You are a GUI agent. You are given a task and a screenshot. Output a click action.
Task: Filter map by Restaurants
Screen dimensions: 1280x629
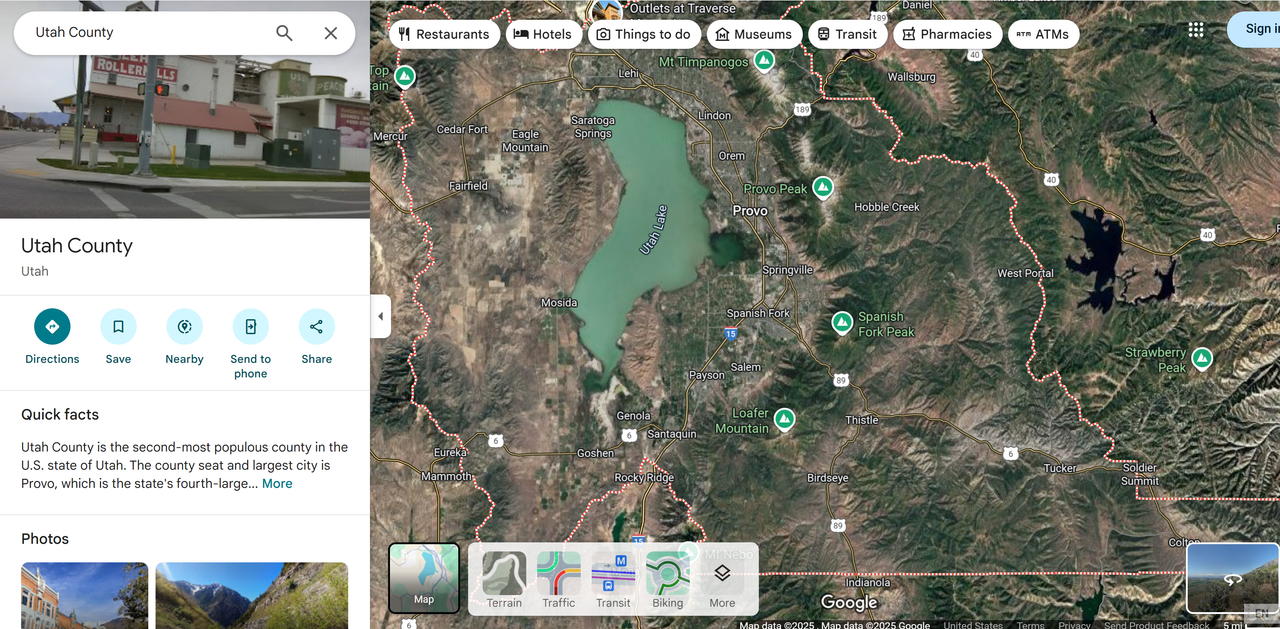[444, 34]
